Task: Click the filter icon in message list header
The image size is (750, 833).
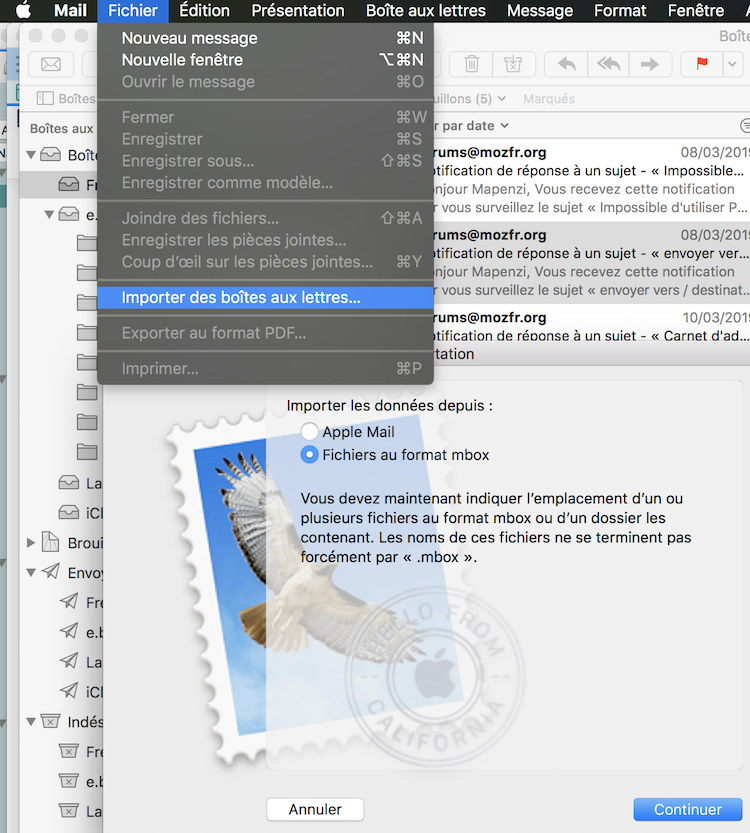Action: (x=745, y=126)
